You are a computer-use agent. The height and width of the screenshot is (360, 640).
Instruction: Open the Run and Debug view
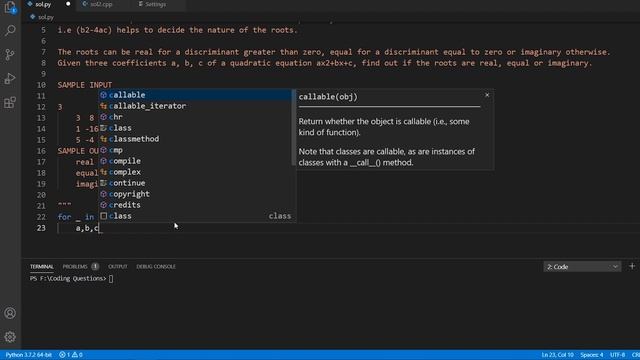[x=10, y=78]
